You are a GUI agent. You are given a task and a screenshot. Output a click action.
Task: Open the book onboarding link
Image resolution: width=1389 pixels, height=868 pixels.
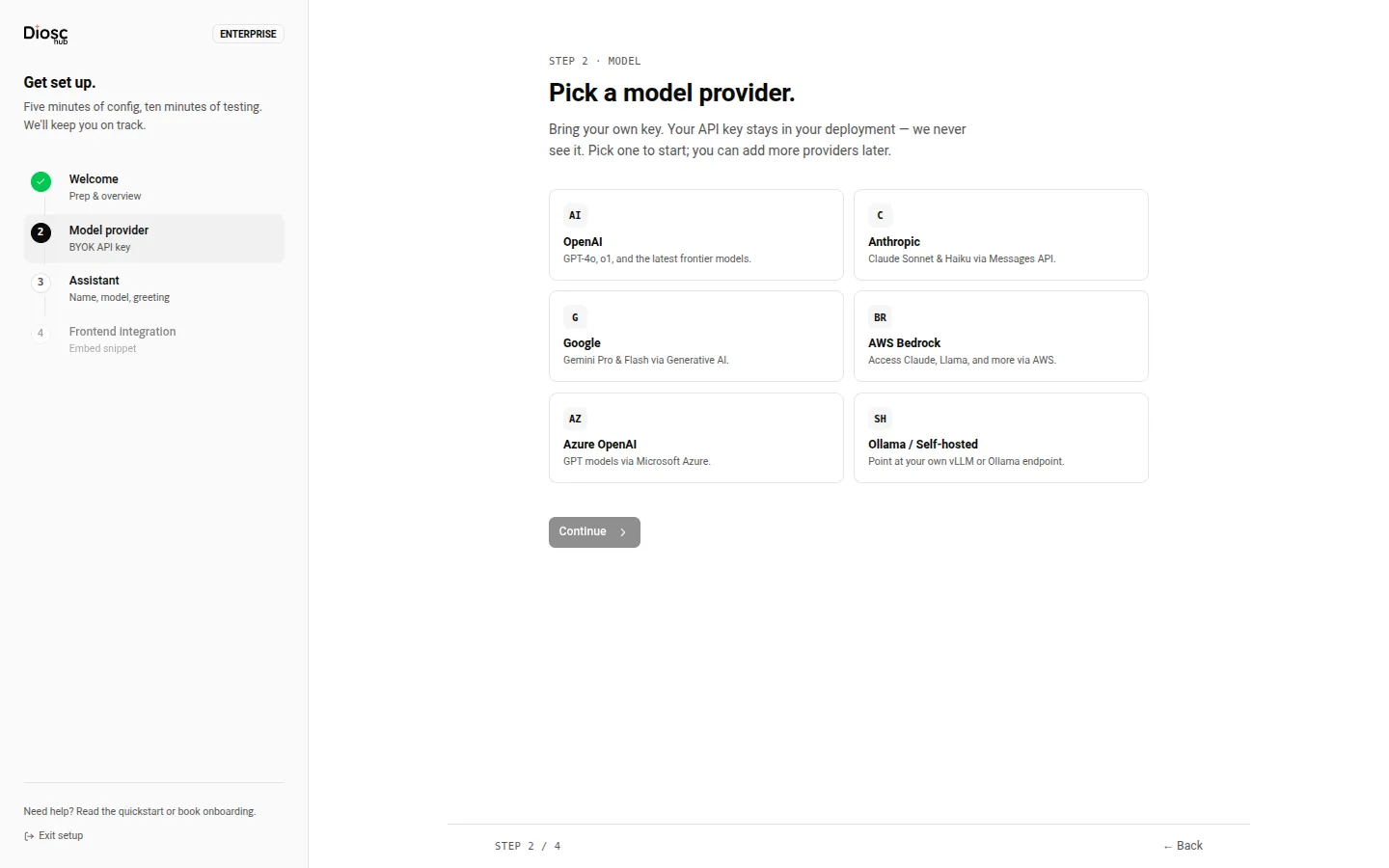click(216, 812)
